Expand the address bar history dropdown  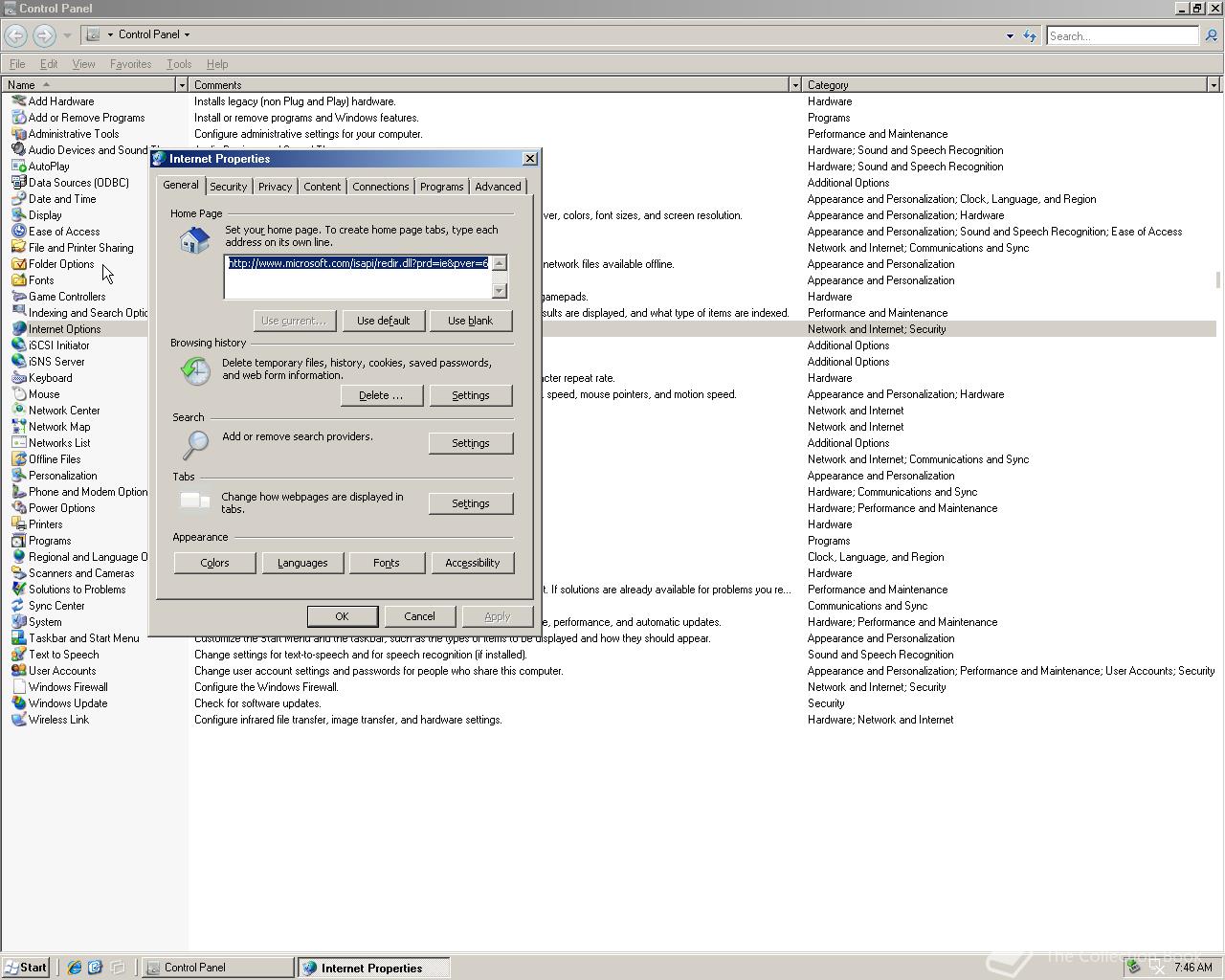[1010, 36]
